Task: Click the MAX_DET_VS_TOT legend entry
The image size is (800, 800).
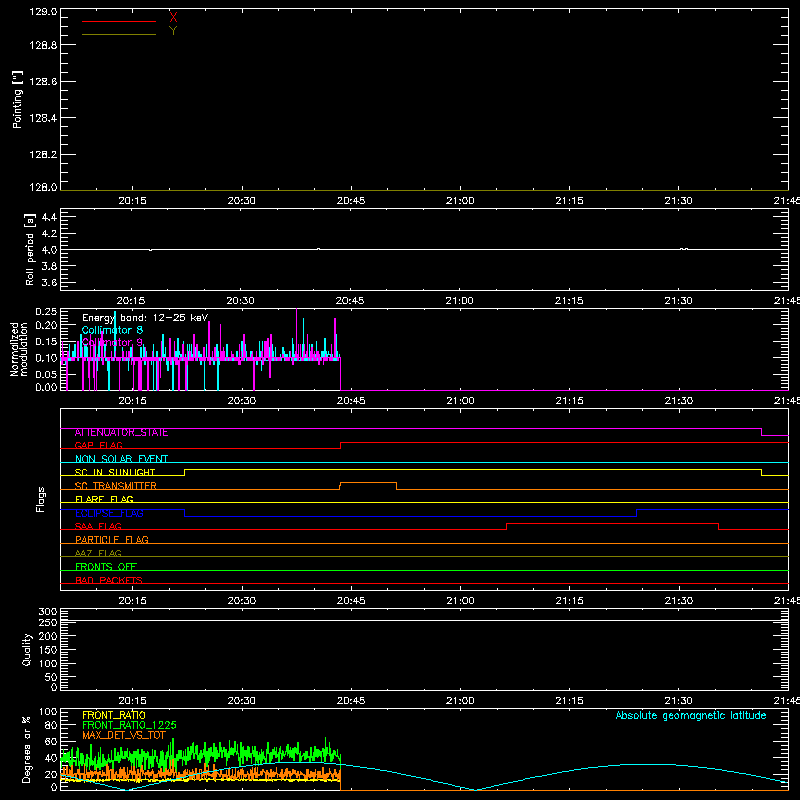Action: (x=124, y=735)
